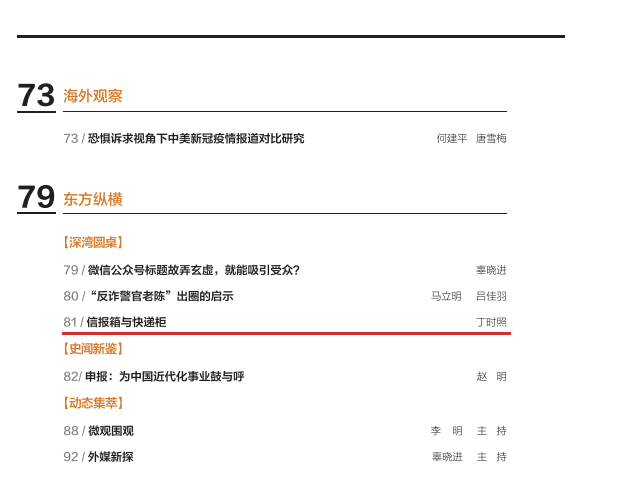Click the section heading 海外观察
This screenshot has height=500, width=629.
pyautogui.click(x=93, y=96)
